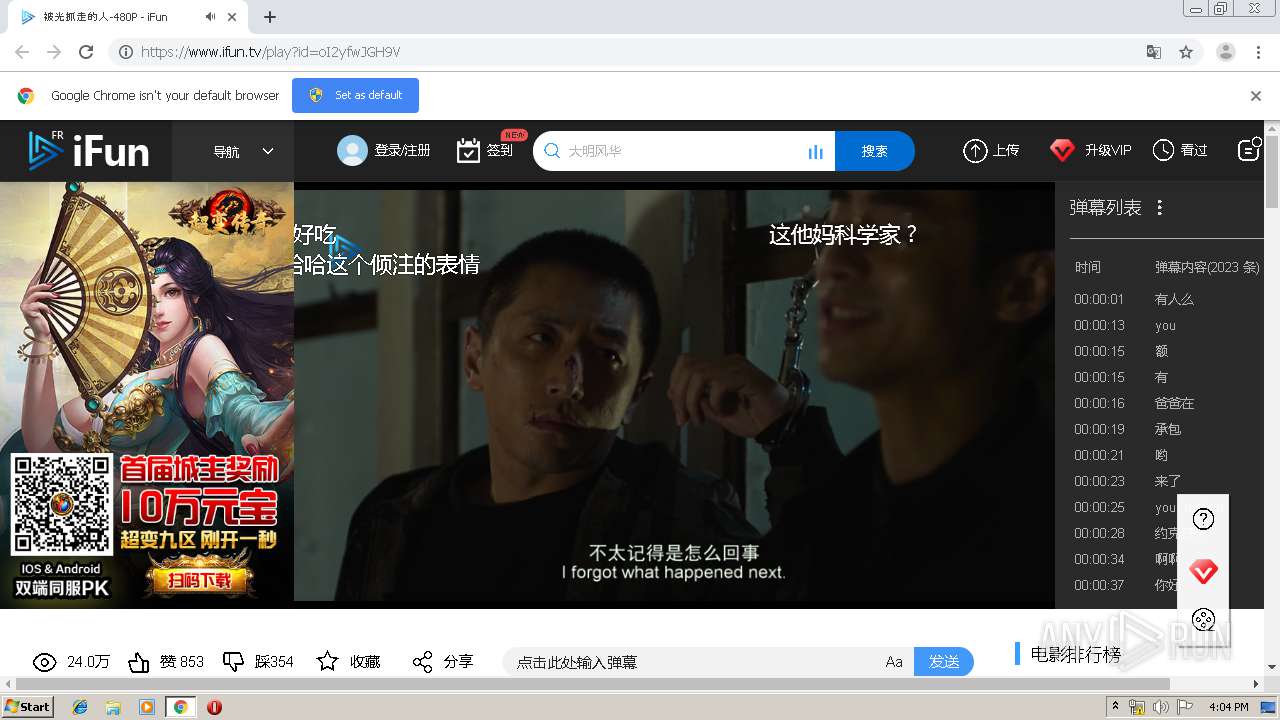1280x720 pixels.
Task: Click the translate page icon
Action: [x=1154, y=52]
